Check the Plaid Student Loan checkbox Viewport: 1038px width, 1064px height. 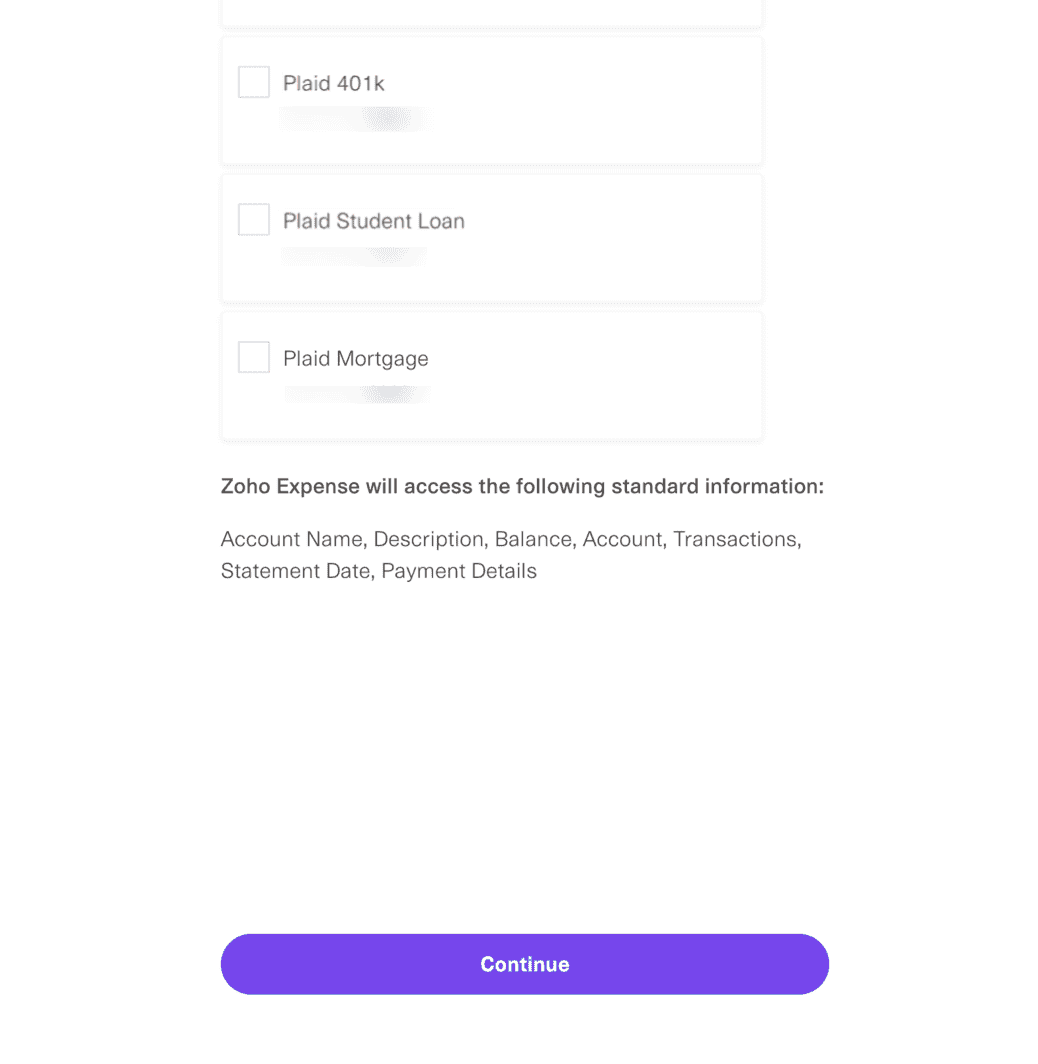pos(253,219)
